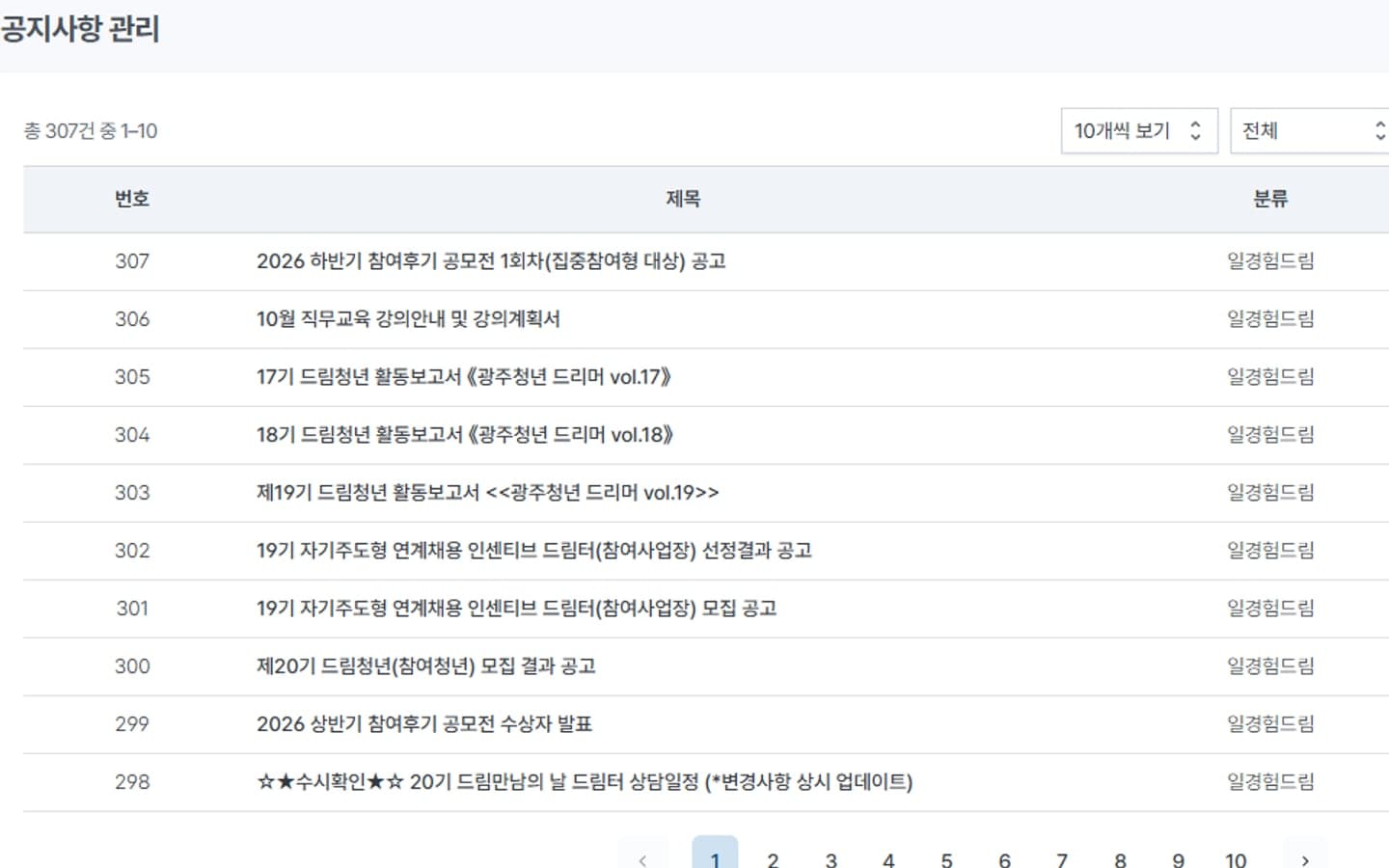Open the 18기 드림청년 활동보고서 vol.18 notice

click(465, 435)
